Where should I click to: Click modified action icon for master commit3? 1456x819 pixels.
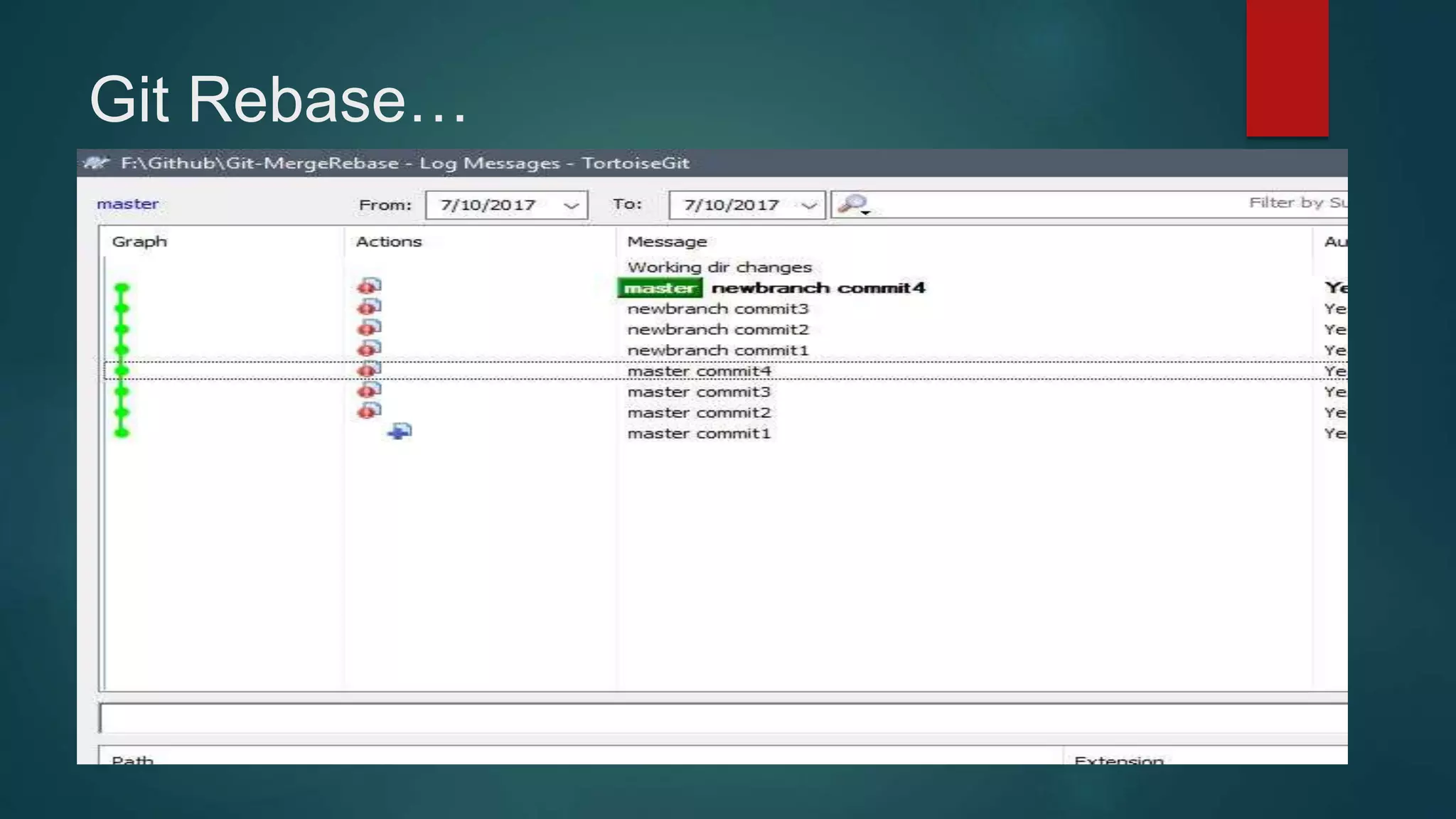point(369,390)
